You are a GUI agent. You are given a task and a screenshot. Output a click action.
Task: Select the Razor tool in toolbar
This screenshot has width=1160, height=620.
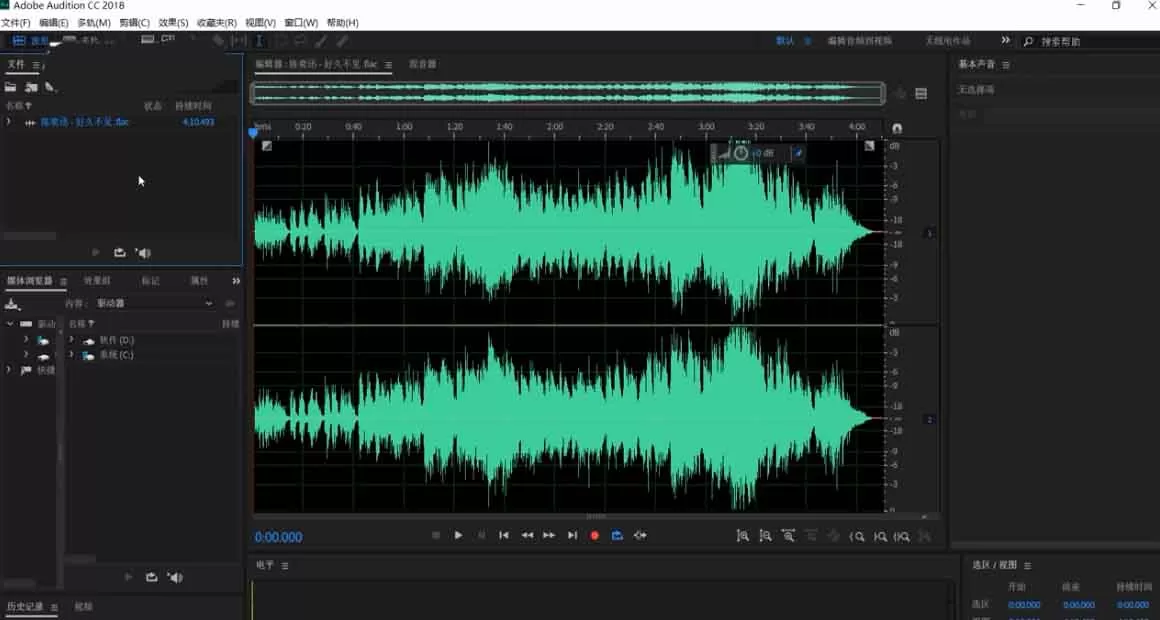(218, 41)
